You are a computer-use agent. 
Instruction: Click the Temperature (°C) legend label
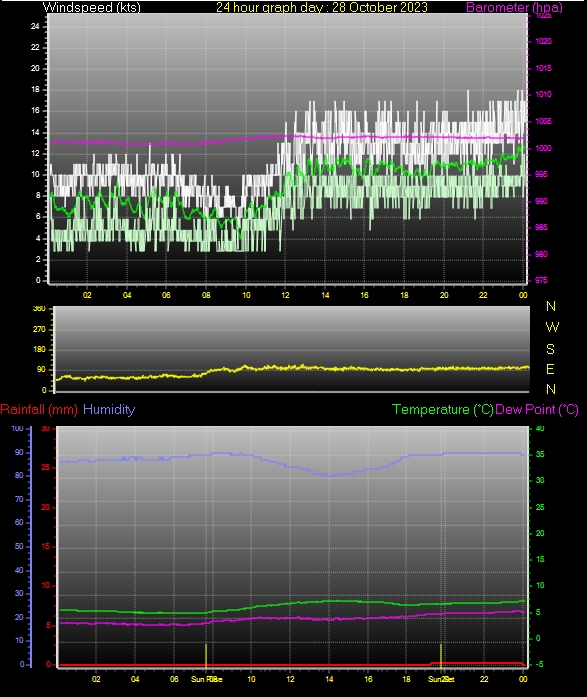tap(443, 409)
